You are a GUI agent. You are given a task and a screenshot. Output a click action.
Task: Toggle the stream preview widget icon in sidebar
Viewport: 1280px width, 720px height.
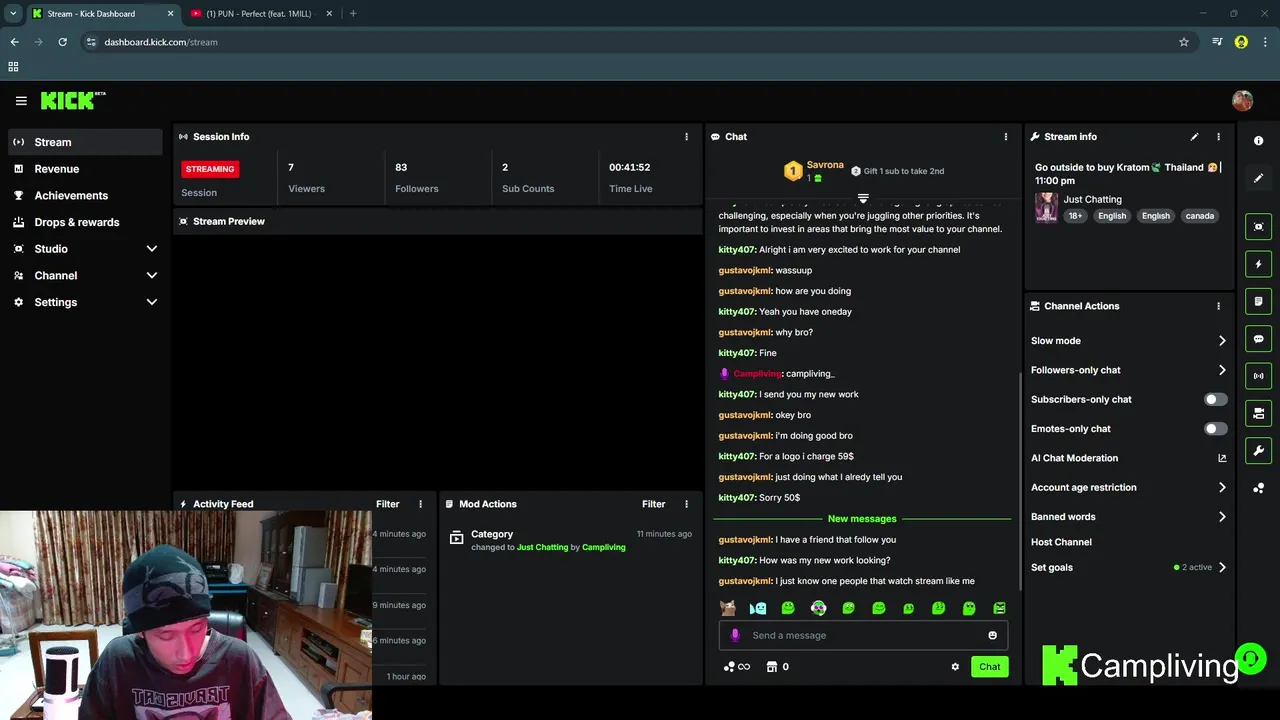[x=1259, y=227]
